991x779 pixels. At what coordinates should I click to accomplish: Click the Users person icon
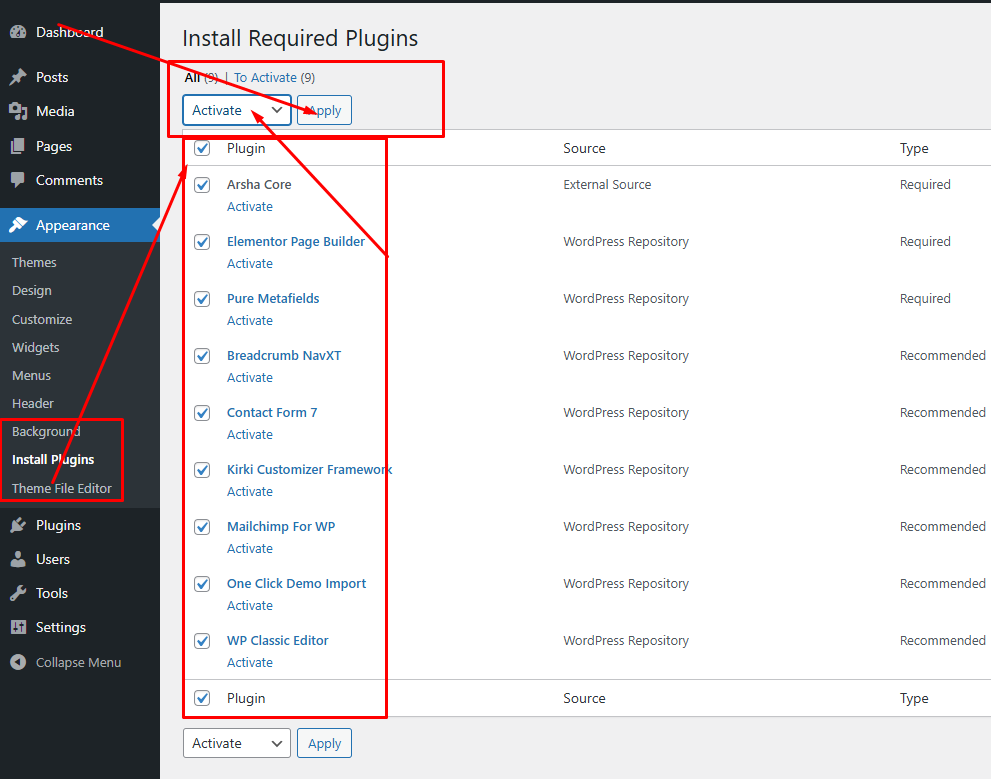[x=18, y=559]
